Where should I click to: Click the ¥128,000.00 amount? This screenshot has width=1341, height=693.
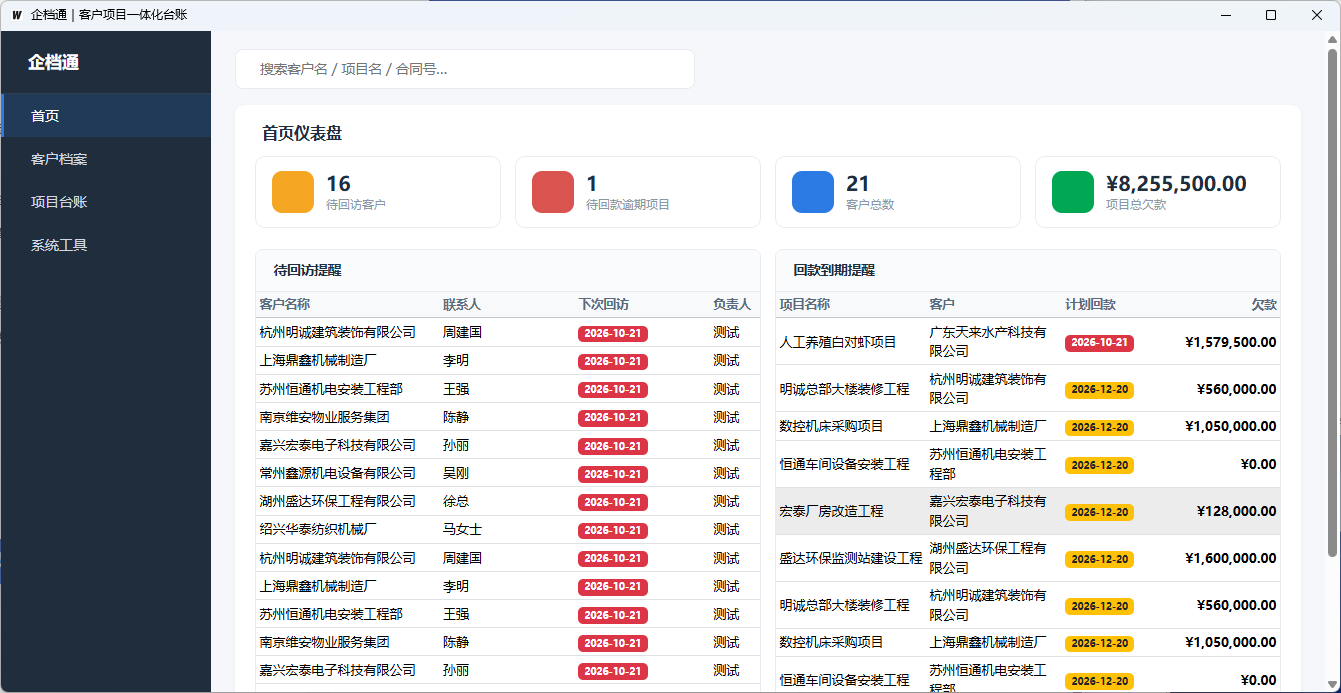(x=1236, y=511)
